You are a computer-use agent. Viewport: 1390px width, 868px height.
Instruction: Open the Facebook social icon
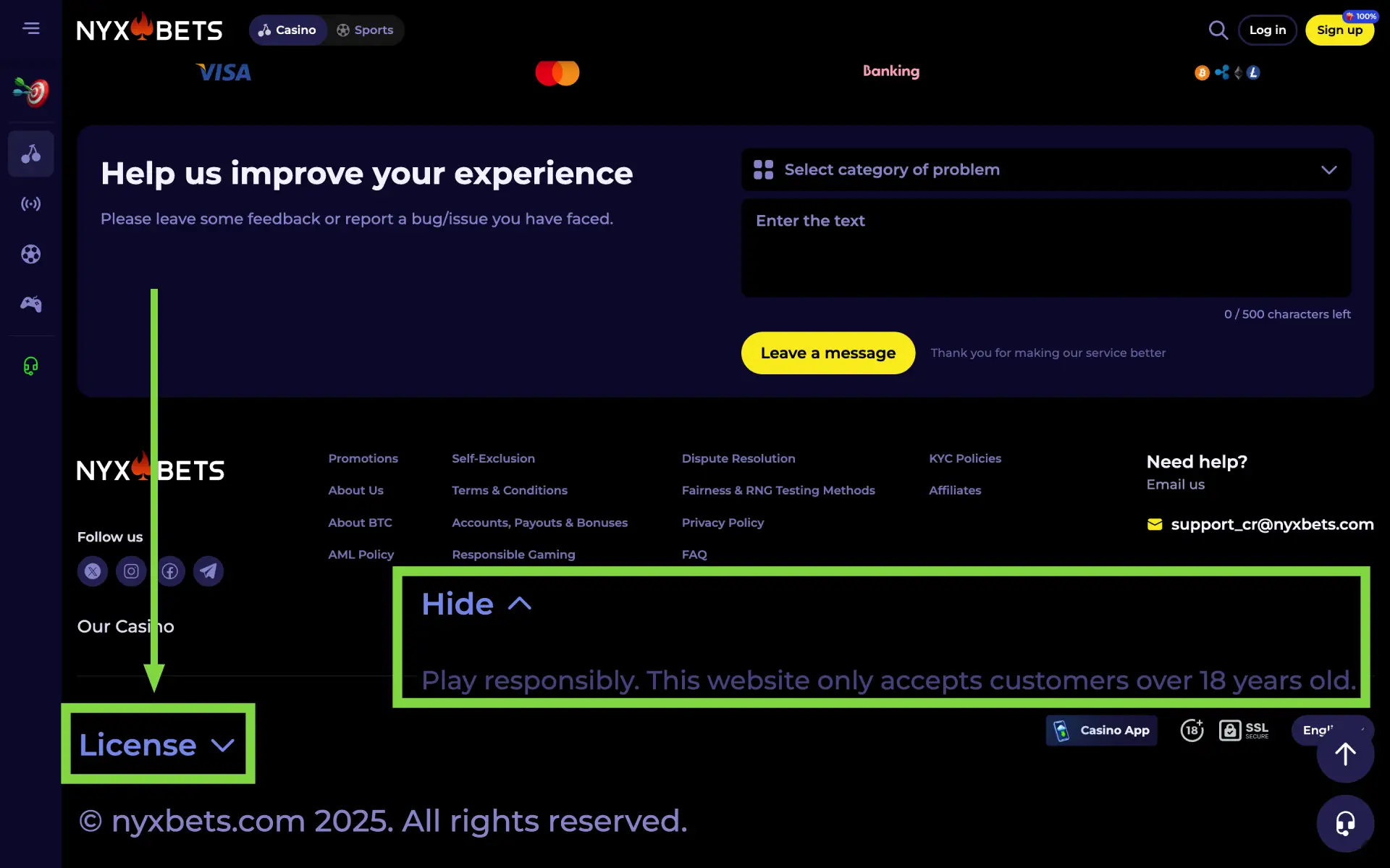pyautogui.click(x=170, y=571)
